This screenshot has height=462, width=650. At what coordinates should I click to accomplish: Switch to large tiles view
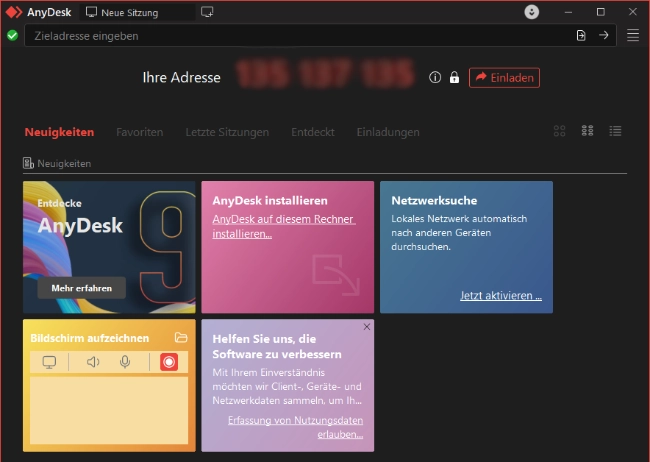point(560,131)
